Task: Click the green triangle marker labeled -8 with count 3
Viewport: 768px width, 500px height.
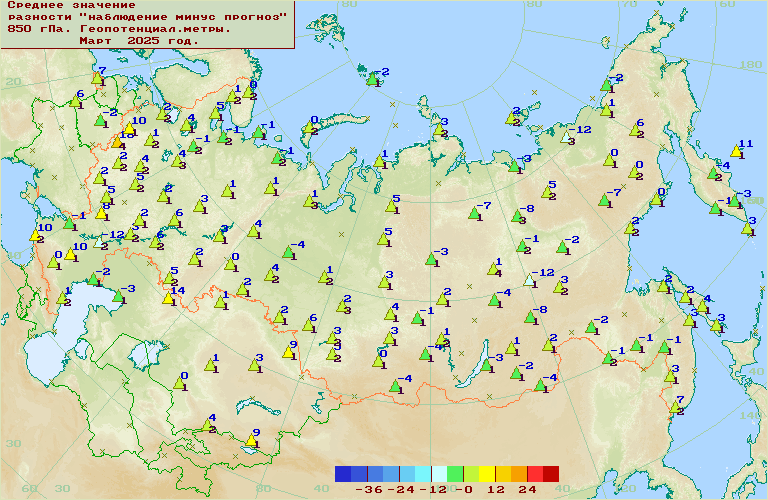Action: pyautogui.click(x=515, y=214)
